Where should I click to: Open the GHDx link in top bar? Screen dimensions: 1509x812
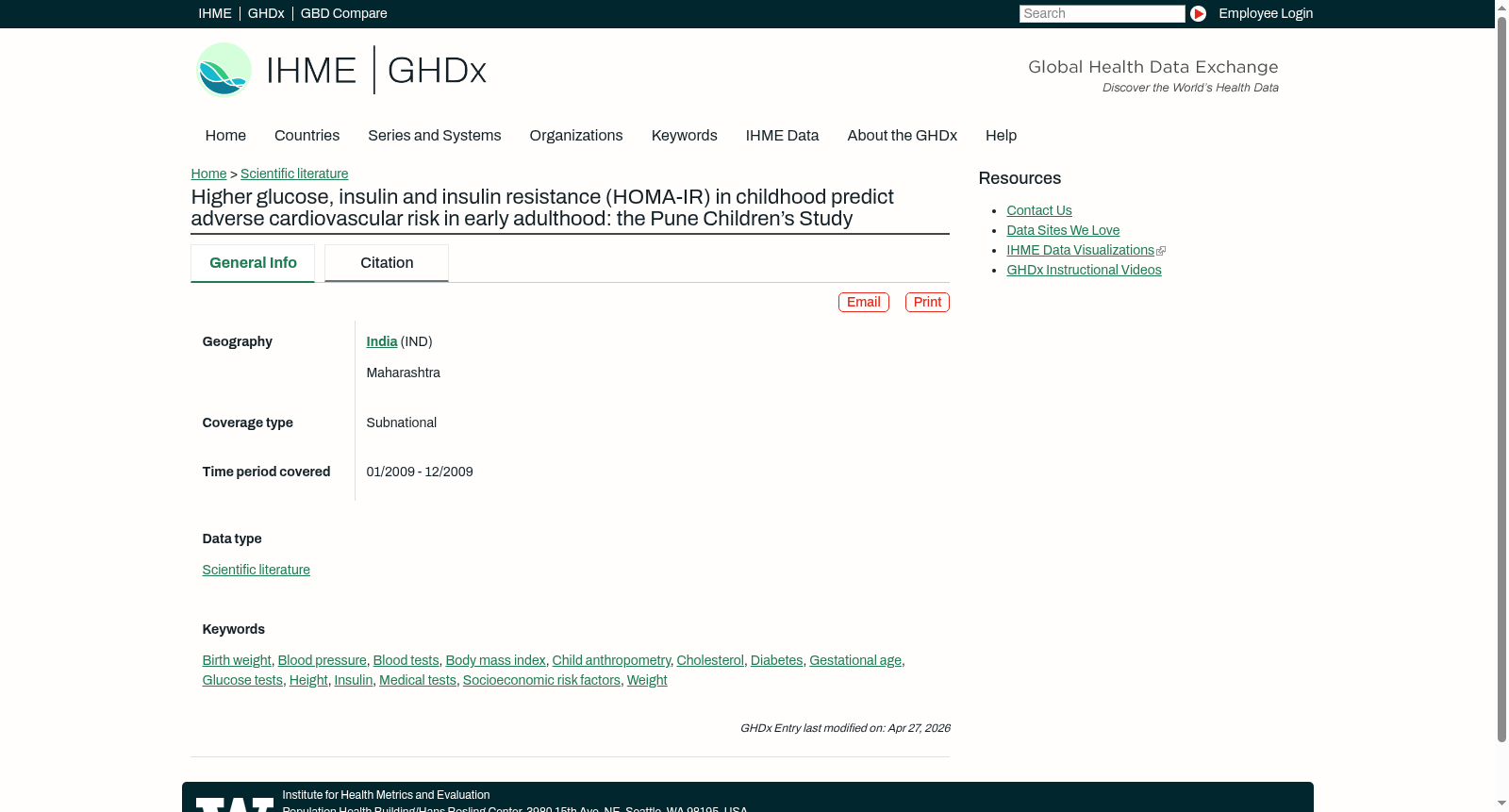(x=266, y=13)
